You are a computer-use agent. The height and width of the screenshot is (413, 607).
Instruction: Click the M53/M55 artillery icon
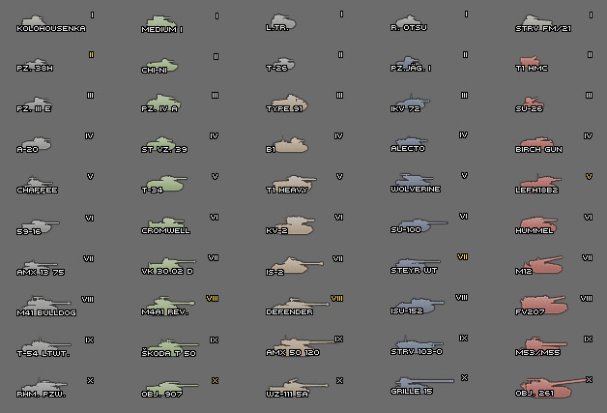point(545,344)
